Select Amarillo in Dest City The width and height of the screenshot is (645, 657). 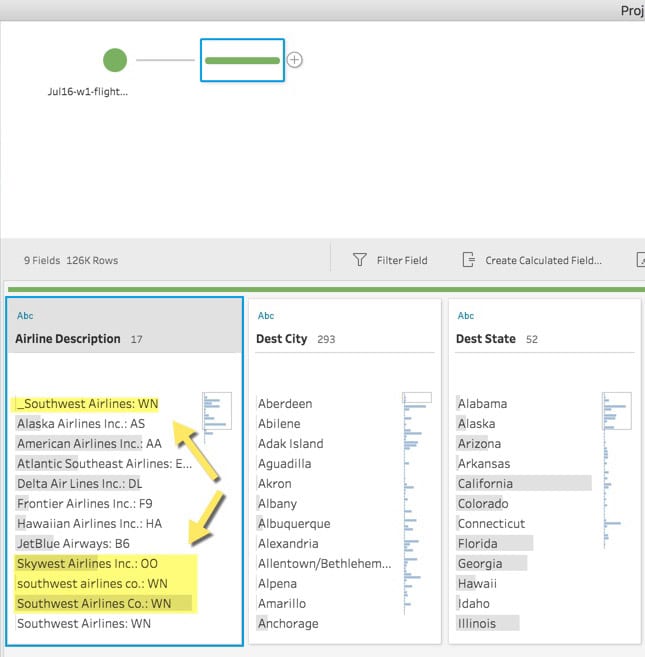coord(282,603)
